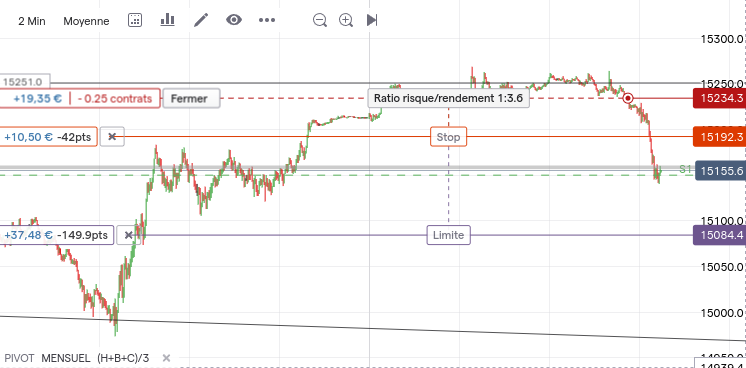This screenshot has width=746, height=368.
Task: Open the calendar grid date picker icon
Action: click(x=135, y=20)
